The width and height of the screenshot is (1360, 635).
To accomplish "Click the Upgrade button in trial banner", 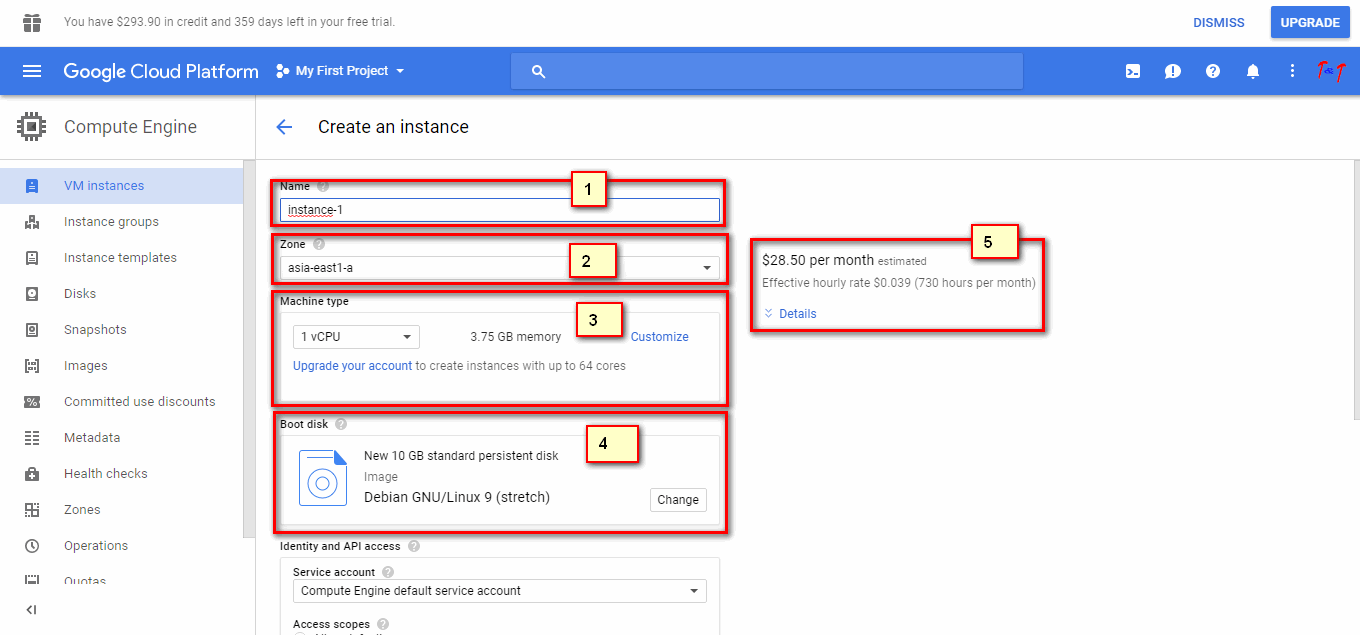I will click(1310, 22).
